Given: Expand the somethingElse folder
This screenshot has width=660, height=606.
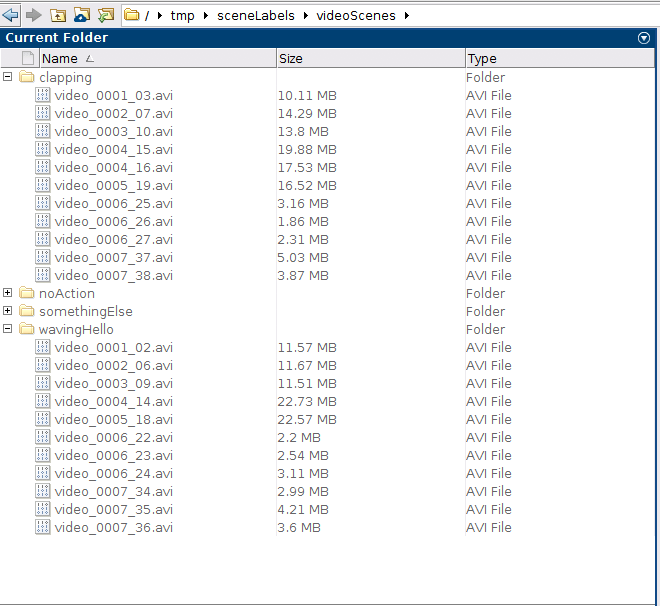Looking at the screenshot, I should tap(8, 311).
